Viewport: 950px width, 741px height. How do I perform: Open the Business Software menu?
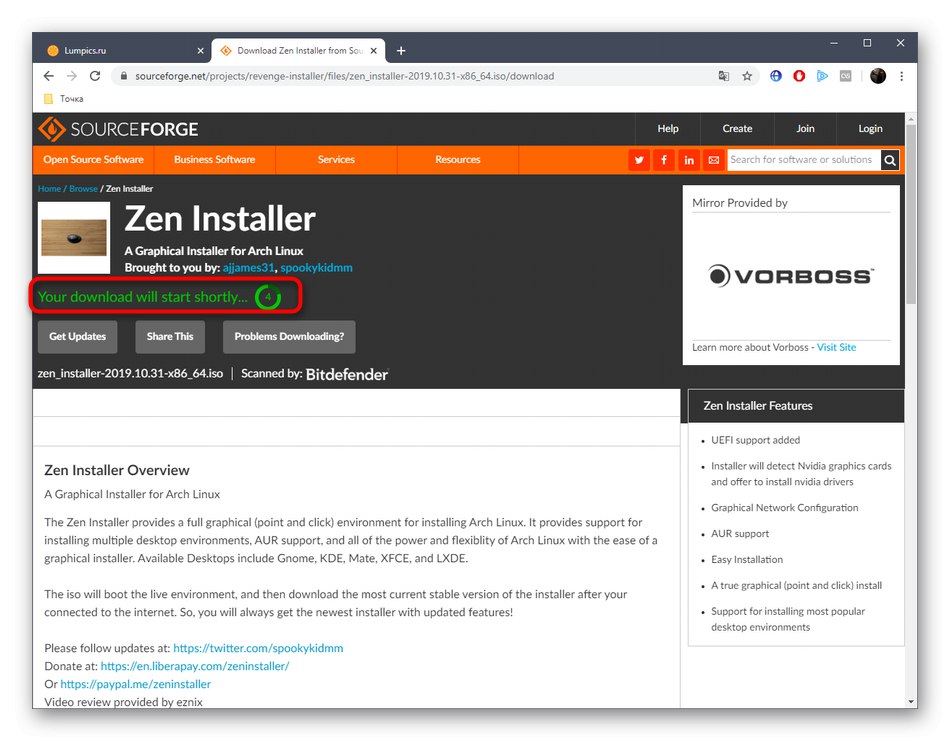click(x=214, y=159)
